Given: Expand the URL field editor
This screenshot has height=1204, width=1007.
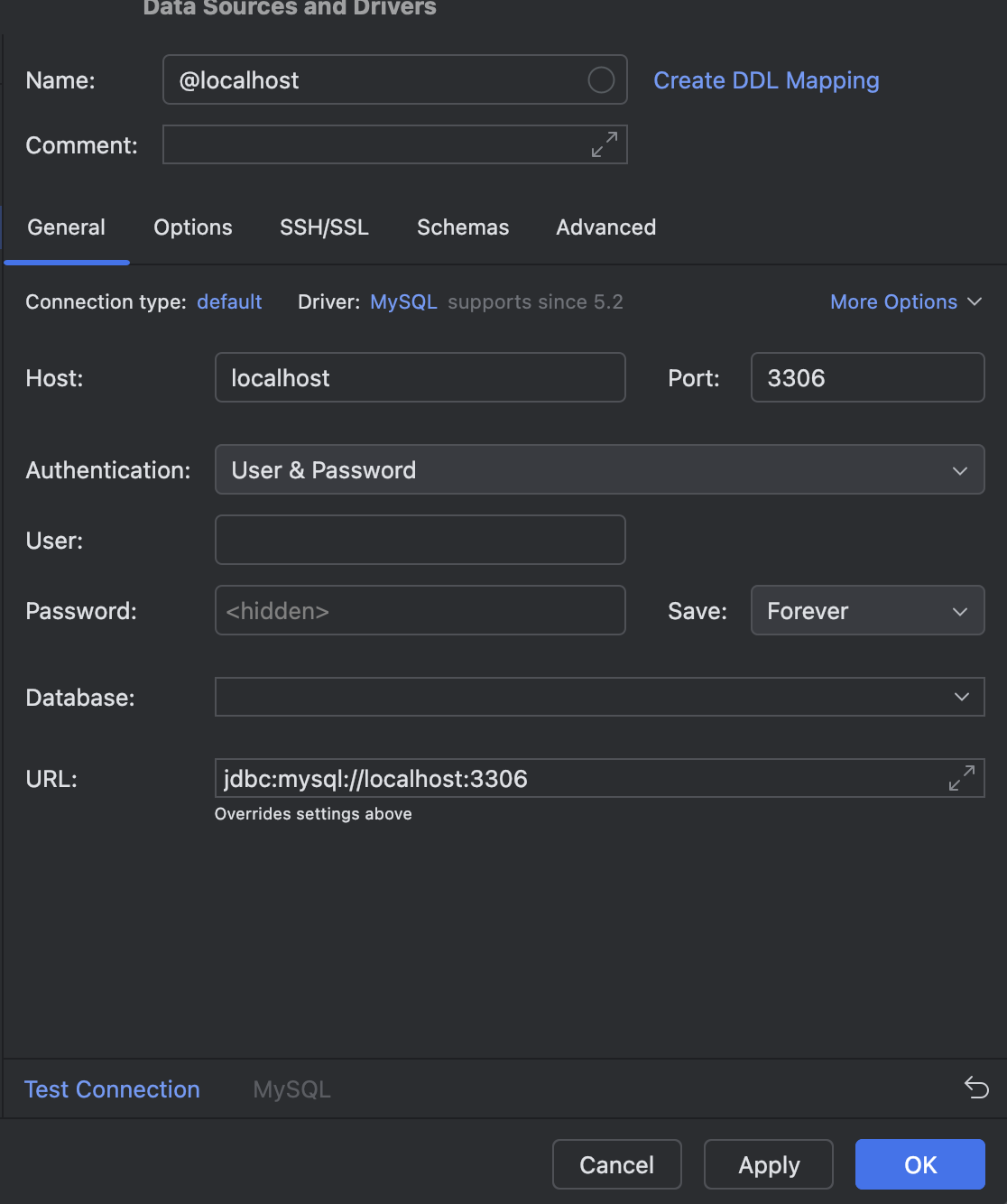Looking at the screenshot, I should point(961,778).
